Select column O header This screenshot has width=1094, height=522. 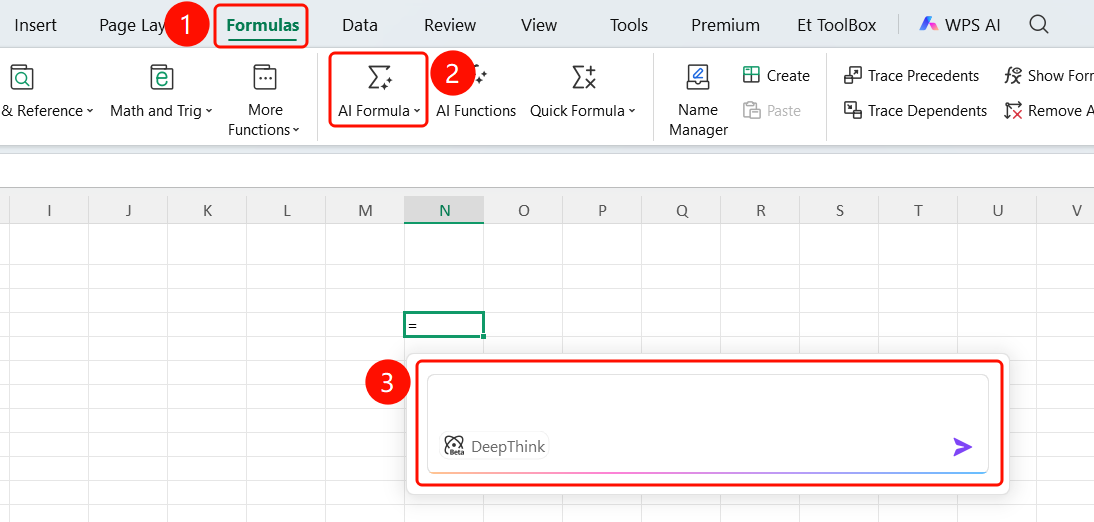(523, 210)
